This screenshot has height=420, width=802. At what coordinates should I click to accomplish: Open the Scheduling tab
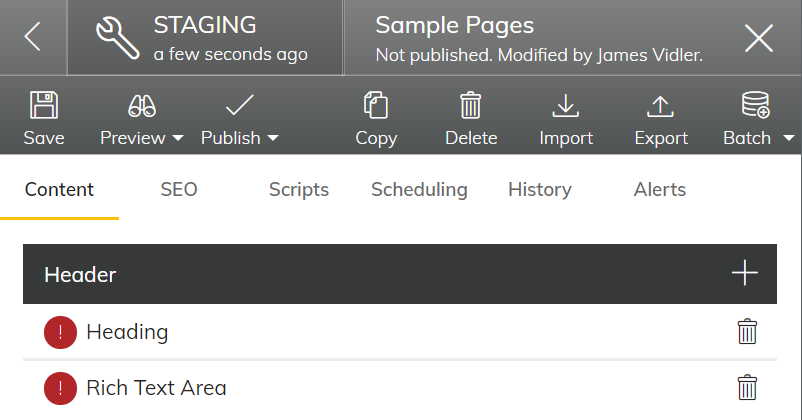(x=419, y=190)
